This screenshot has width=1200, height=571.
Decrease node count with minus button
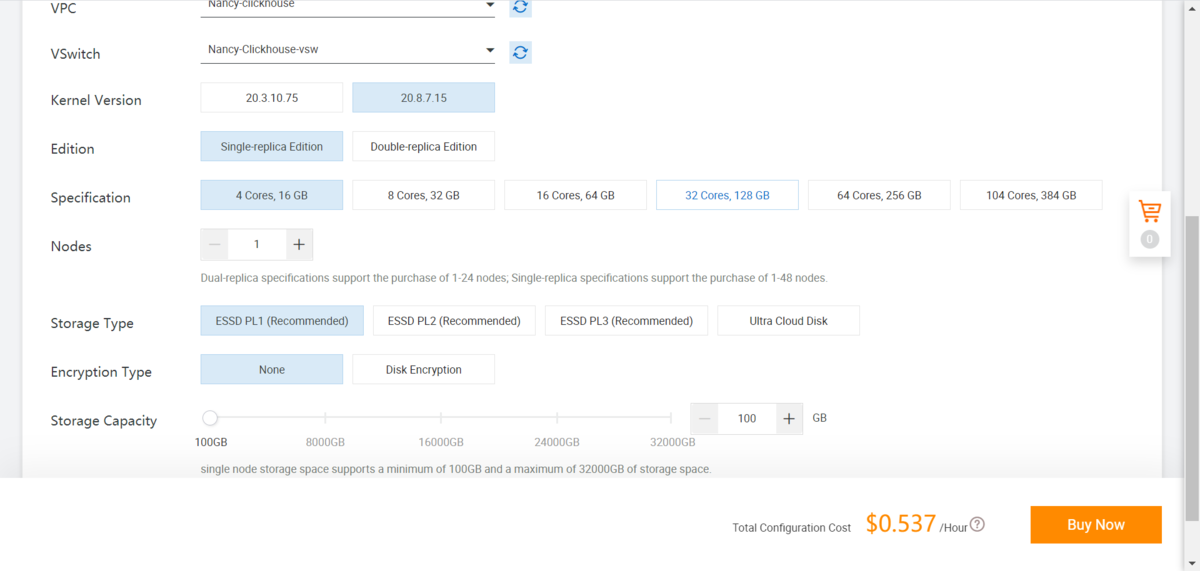click(x=214, y=244)
